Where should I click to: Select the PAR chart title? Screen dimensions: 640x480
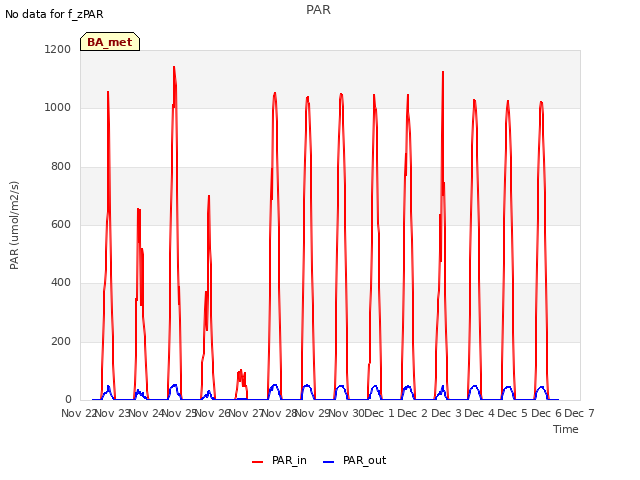[318, 10]
